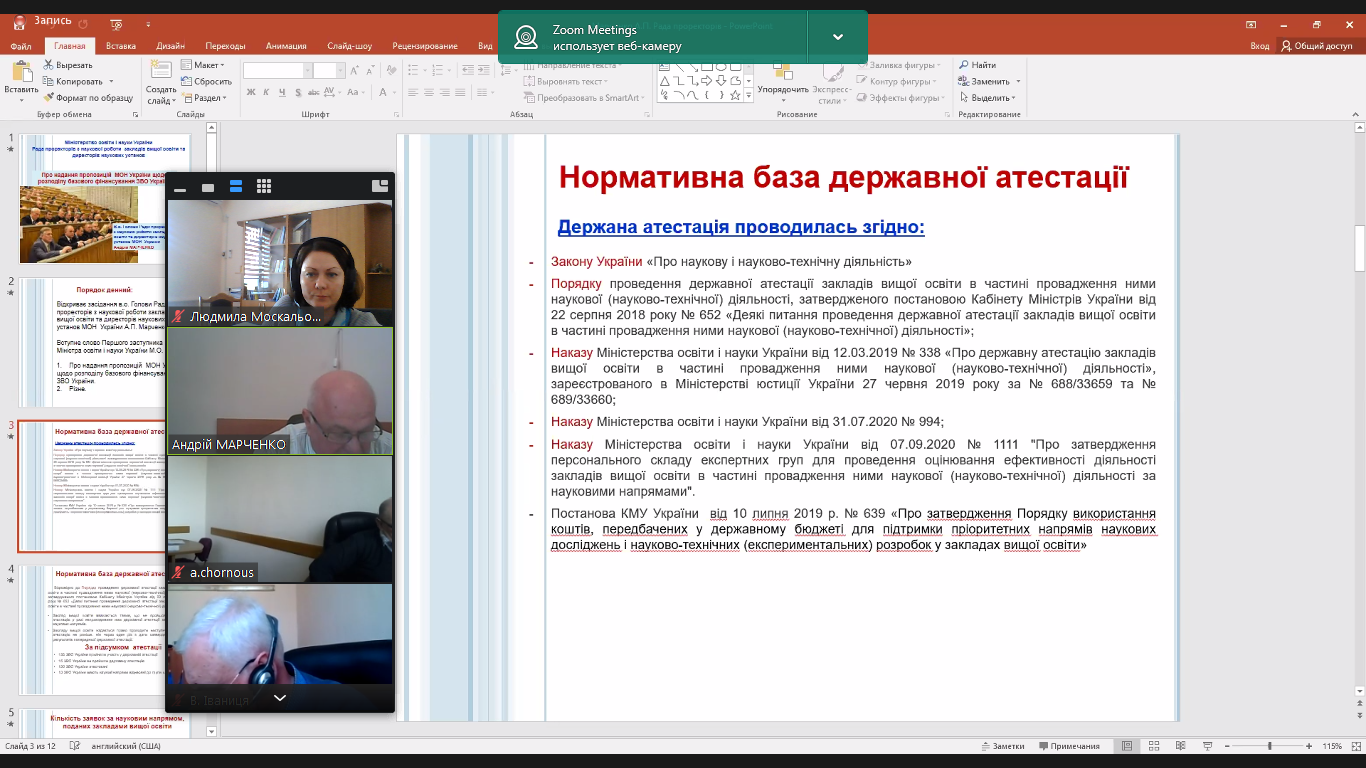Image resolution: width=1366 pixels, height=768 pixels.
Task: Click the Вход sign-in link
Action: pyautogui.click(x=1259, y=46)
